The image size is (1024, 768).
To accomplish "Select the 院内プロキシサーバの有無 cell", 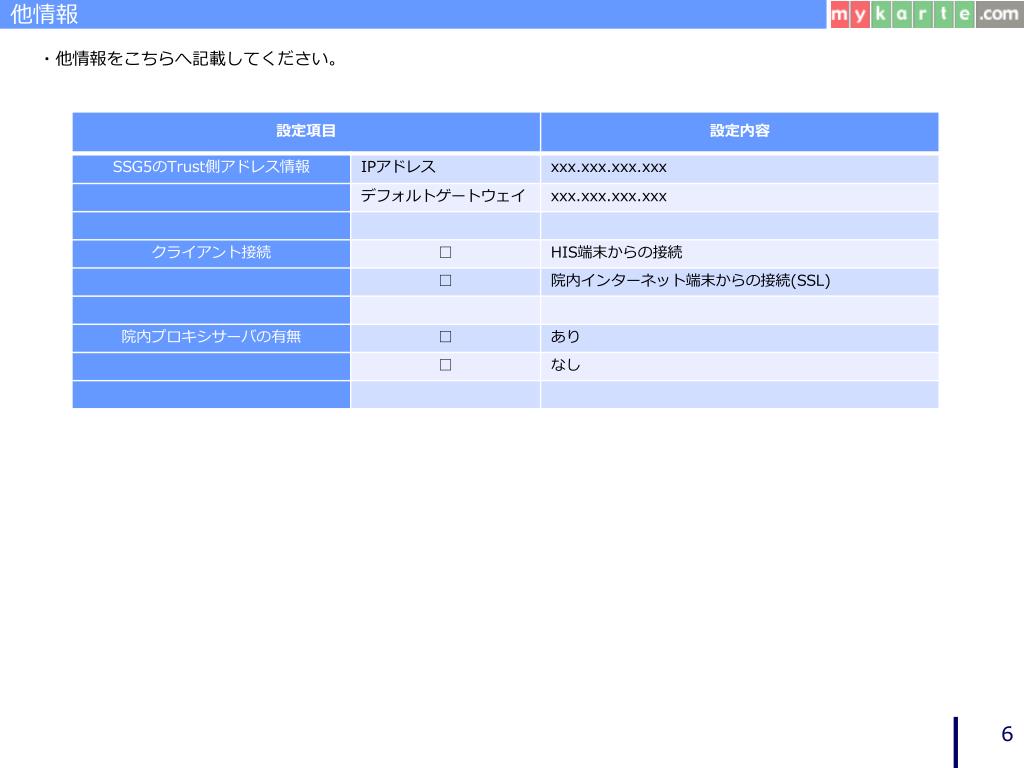I will [211, 337].
